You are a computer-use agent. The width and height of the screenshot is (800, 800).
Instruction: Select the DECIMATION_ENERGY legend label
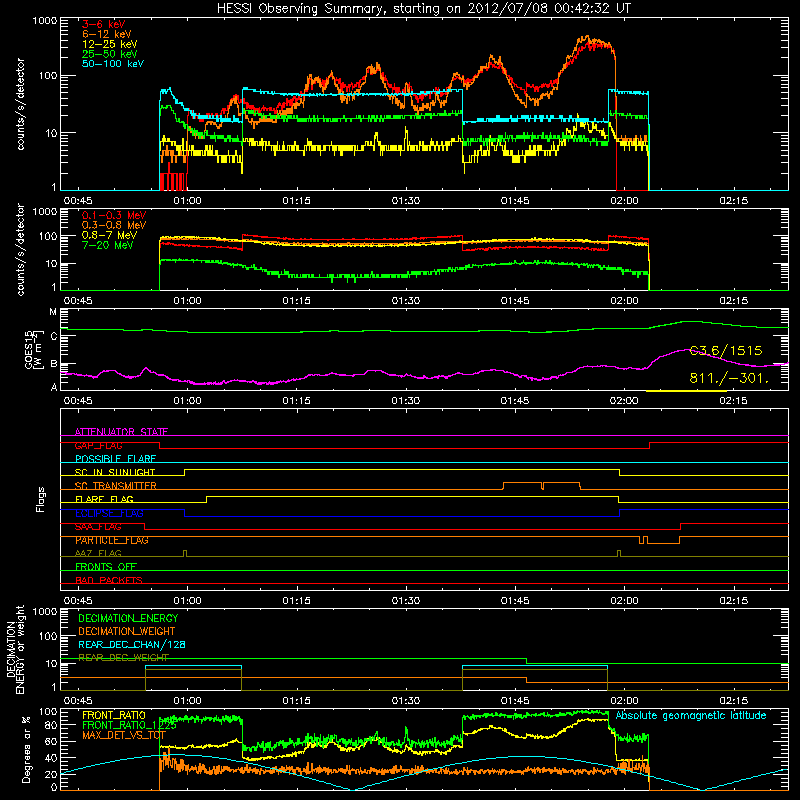128,618
